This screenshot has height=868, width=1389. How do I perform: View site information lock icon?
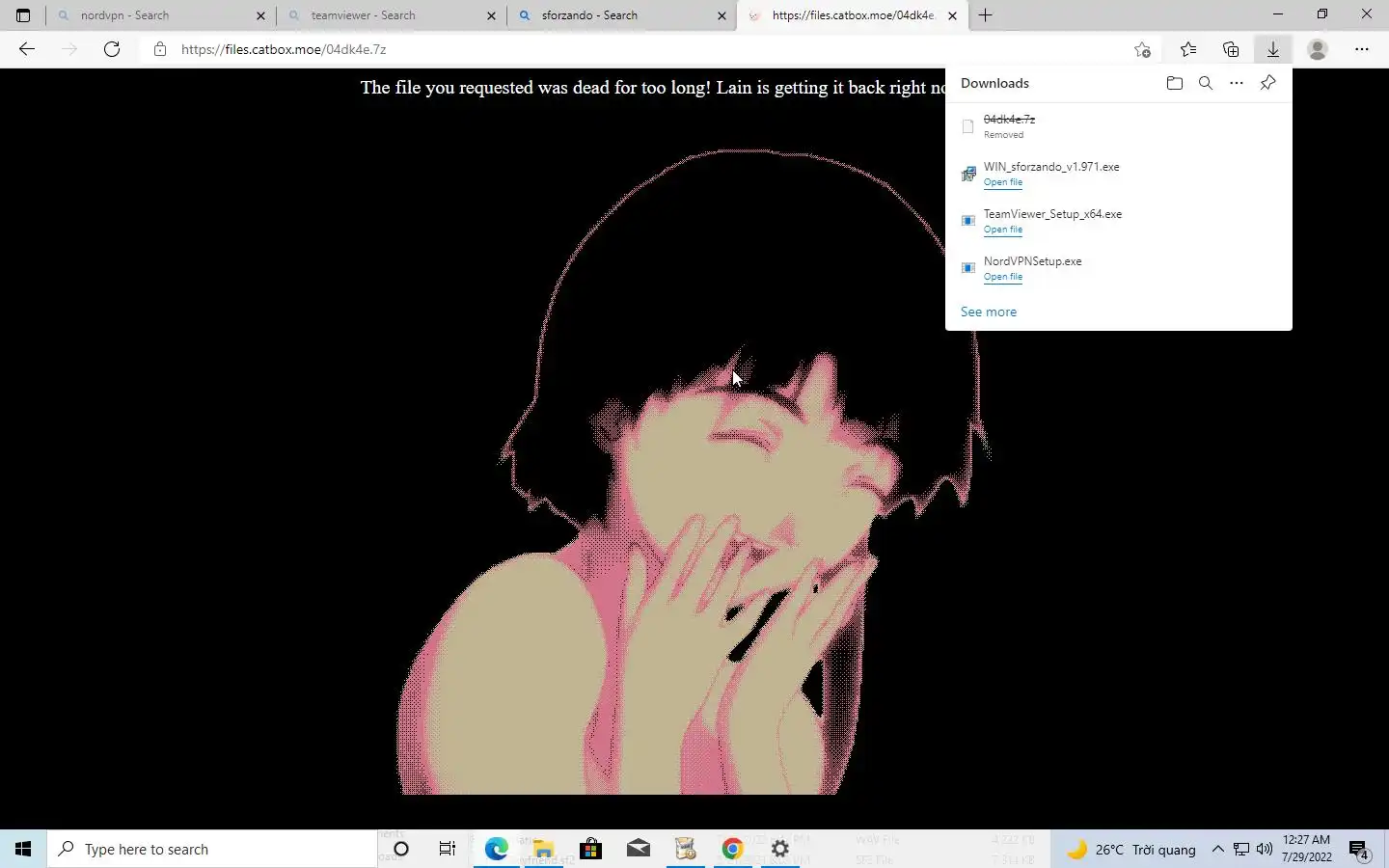coord(160,49)
